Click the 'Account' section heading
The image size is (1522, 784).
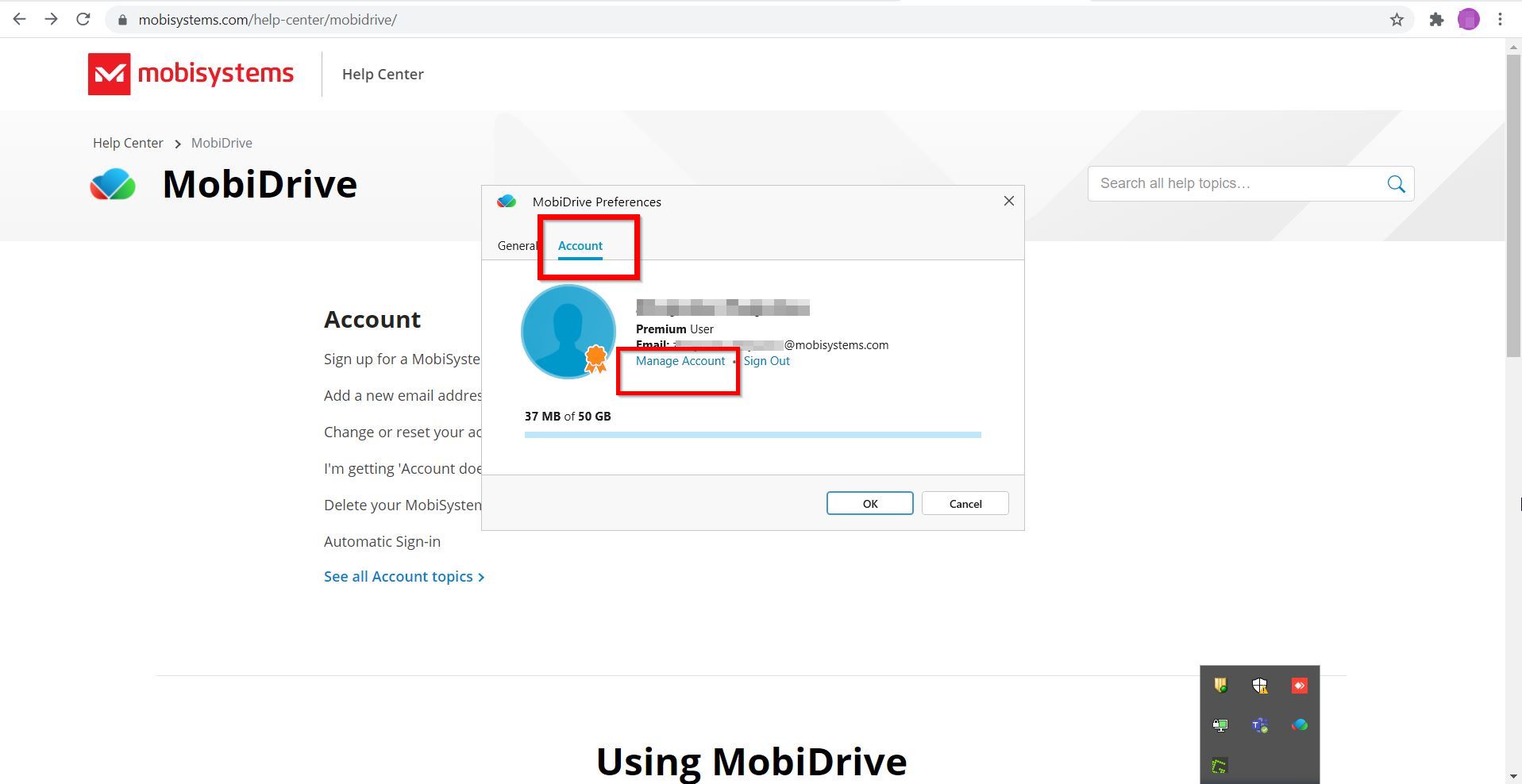coord(372,319)
